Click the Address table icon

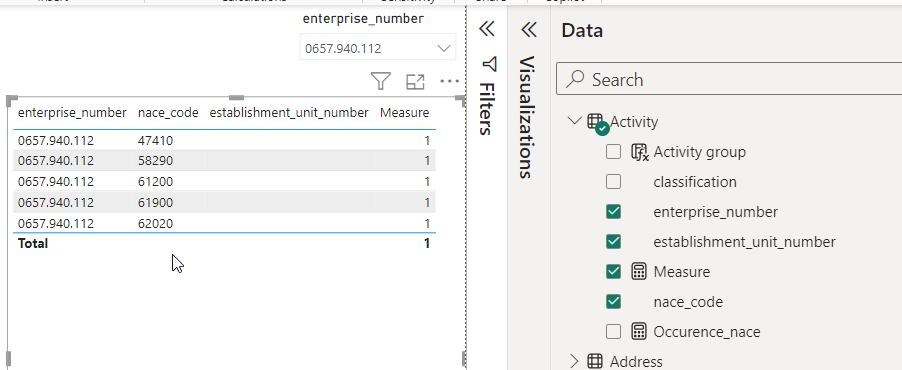coord(595,361)
